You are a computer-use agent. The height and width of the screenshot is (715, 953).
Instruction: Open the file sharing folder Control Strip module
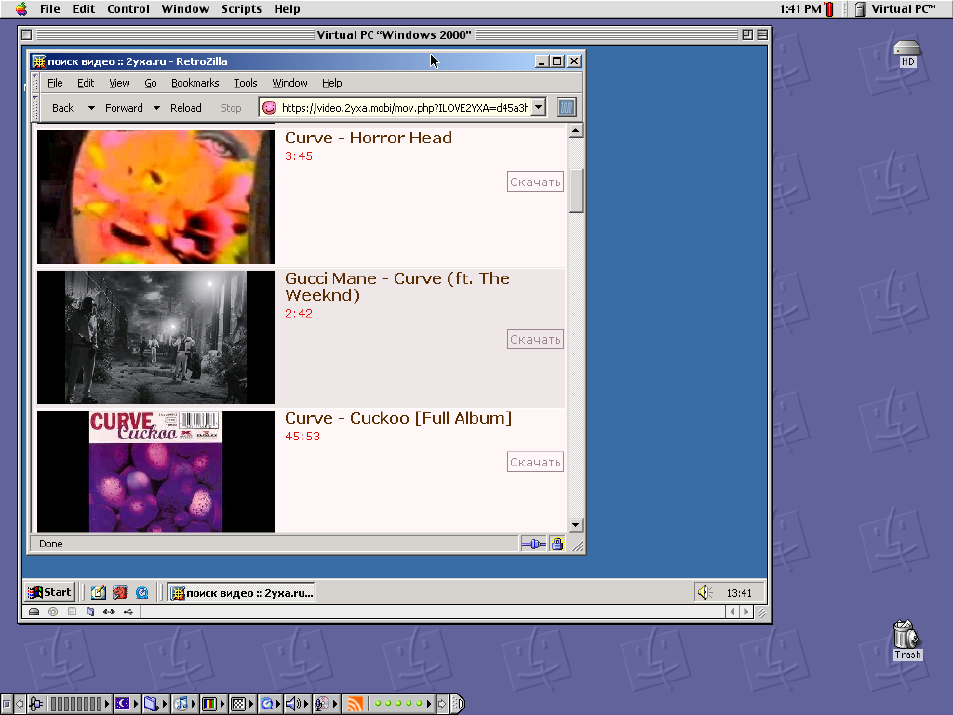coord(156,704)
